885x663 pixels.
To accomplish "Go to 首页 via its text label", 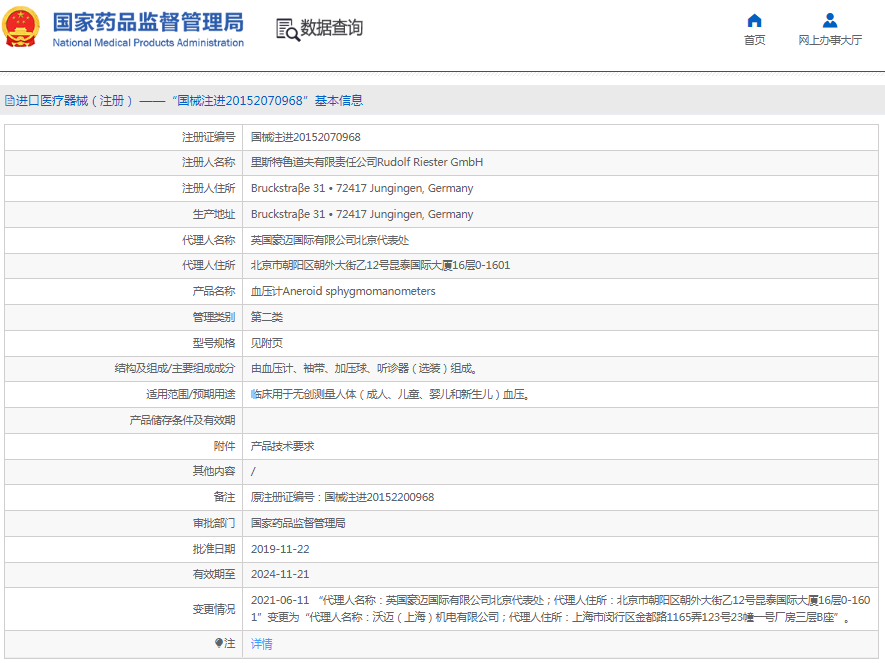I will tap(754, 40).
